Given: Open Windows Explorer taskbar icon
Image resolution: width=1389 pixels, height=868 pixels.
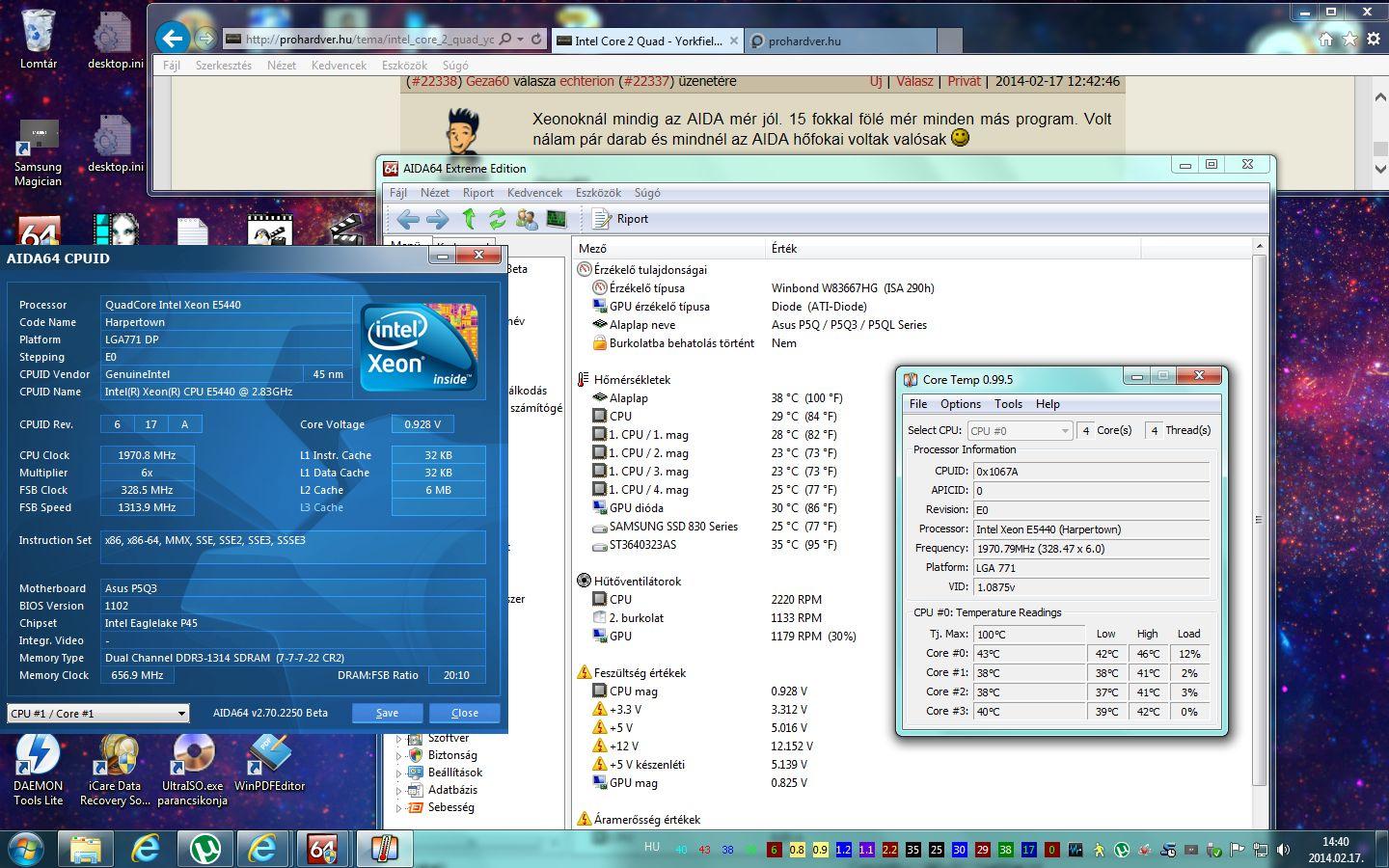Looking at the screenshot, I should point(85,849).
